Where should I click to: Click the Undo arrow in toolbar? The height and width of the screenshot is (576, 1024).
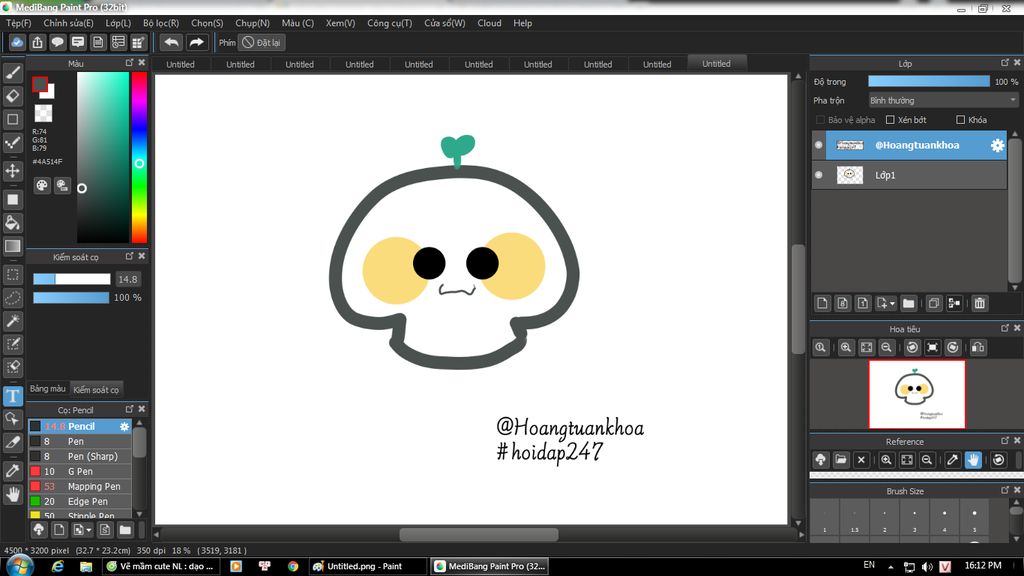pos(171,42)
